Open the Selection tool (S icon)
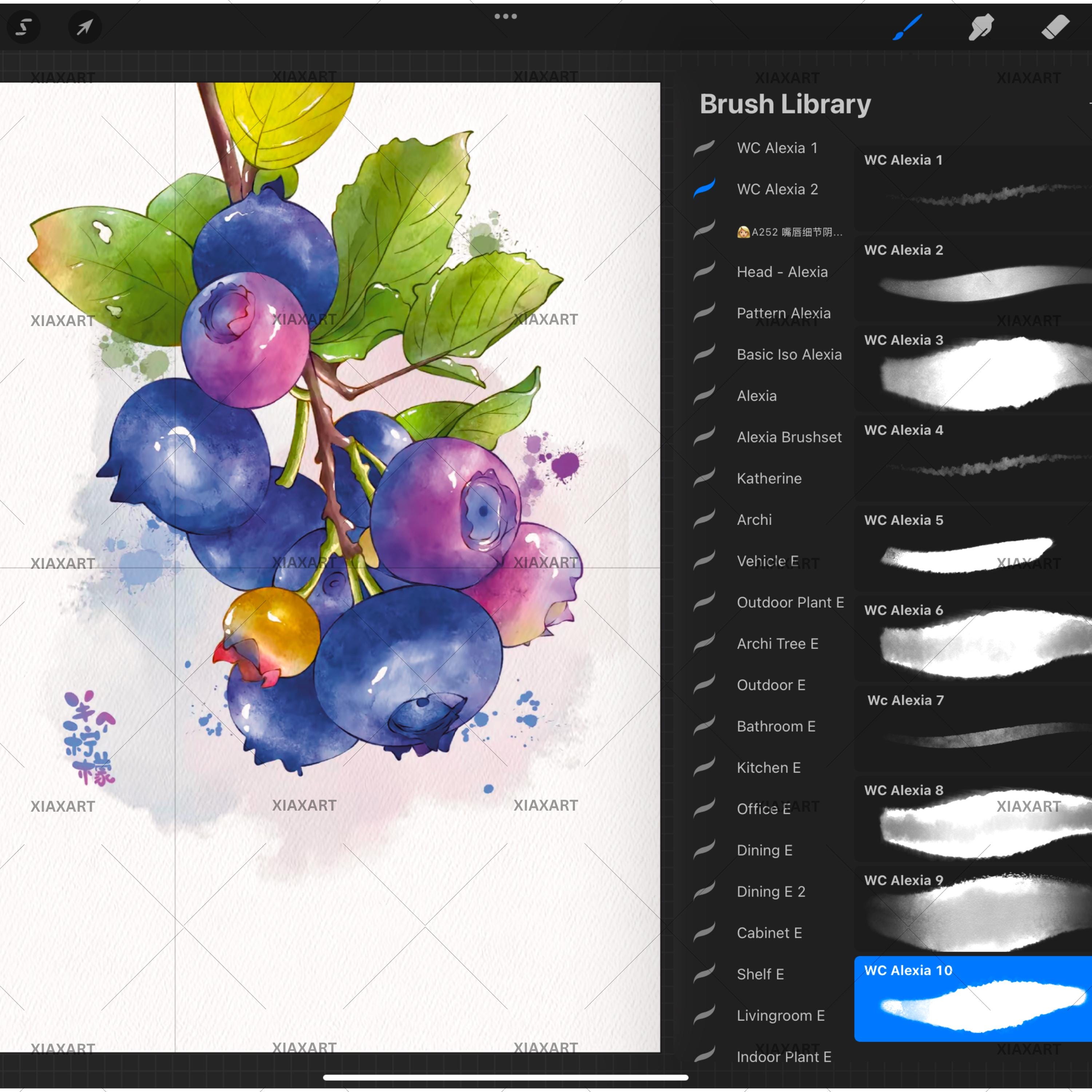The image size is (1092, 1092). pos(23,27)
